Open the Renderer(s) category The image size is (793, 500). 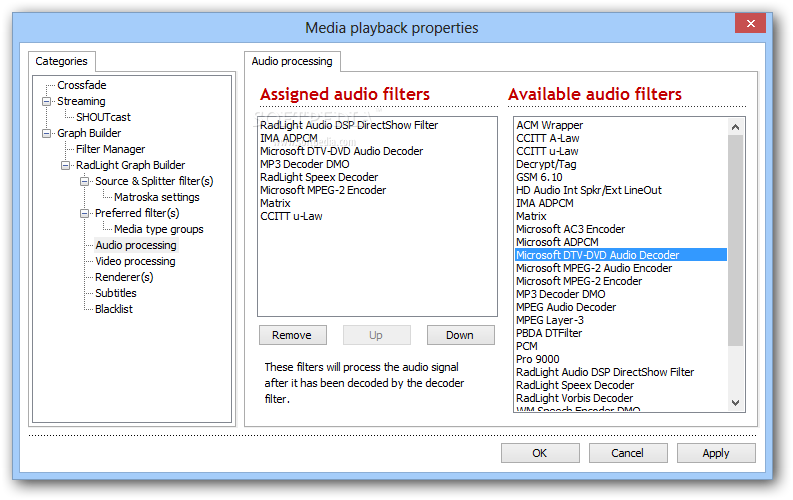tap(124, 277)
